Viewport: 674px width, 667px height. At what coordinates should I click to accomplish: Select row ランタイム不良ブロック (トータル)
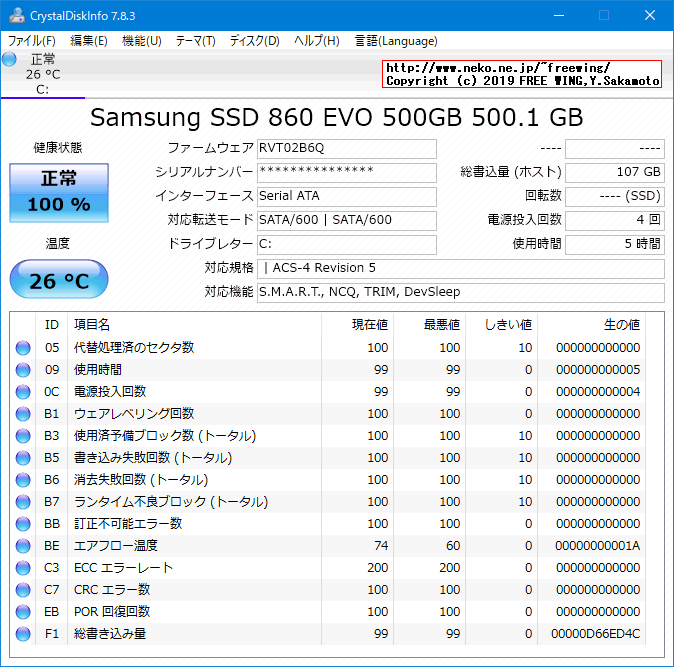coord(328,502)
